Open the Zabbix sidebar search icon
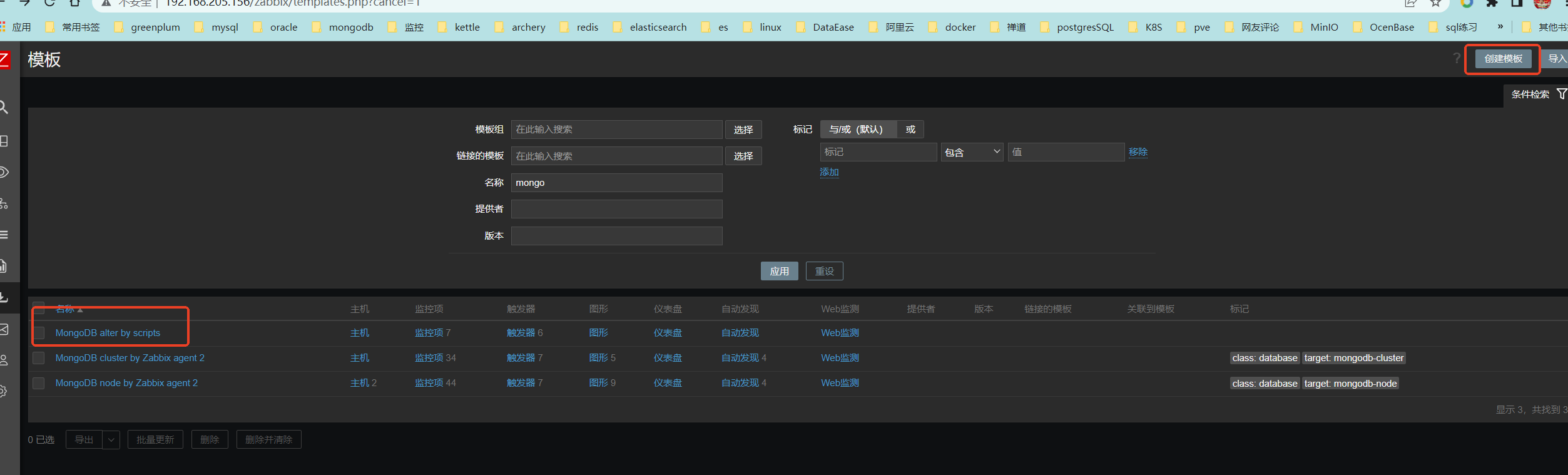Image resolution: width=1568 pixels, height=475 pixels. (x=4, y=108)
